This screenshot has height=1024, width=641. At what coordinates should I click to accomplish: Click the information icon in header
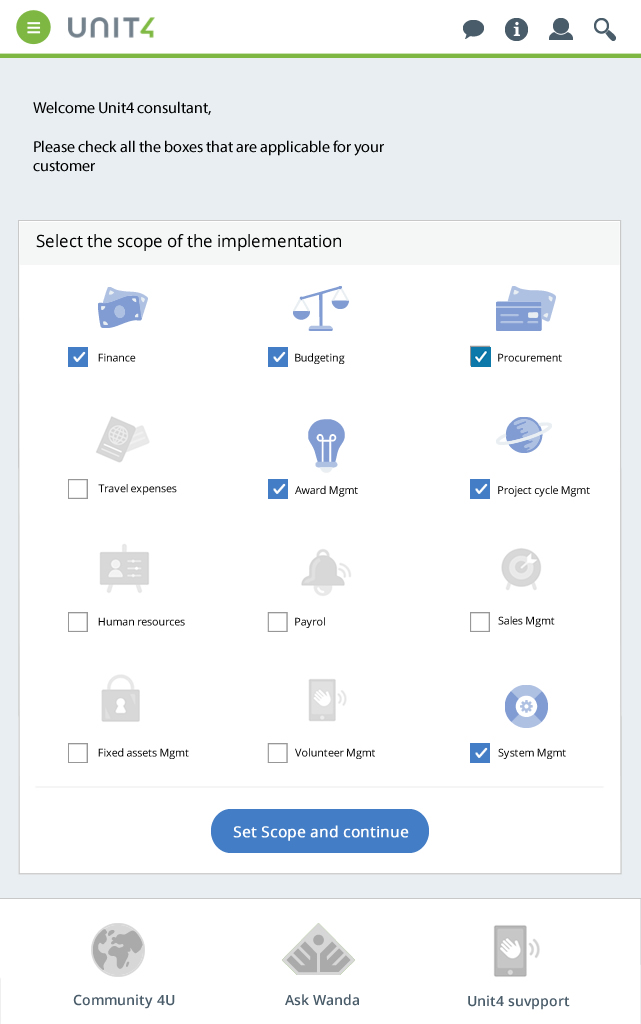point(516,29)
